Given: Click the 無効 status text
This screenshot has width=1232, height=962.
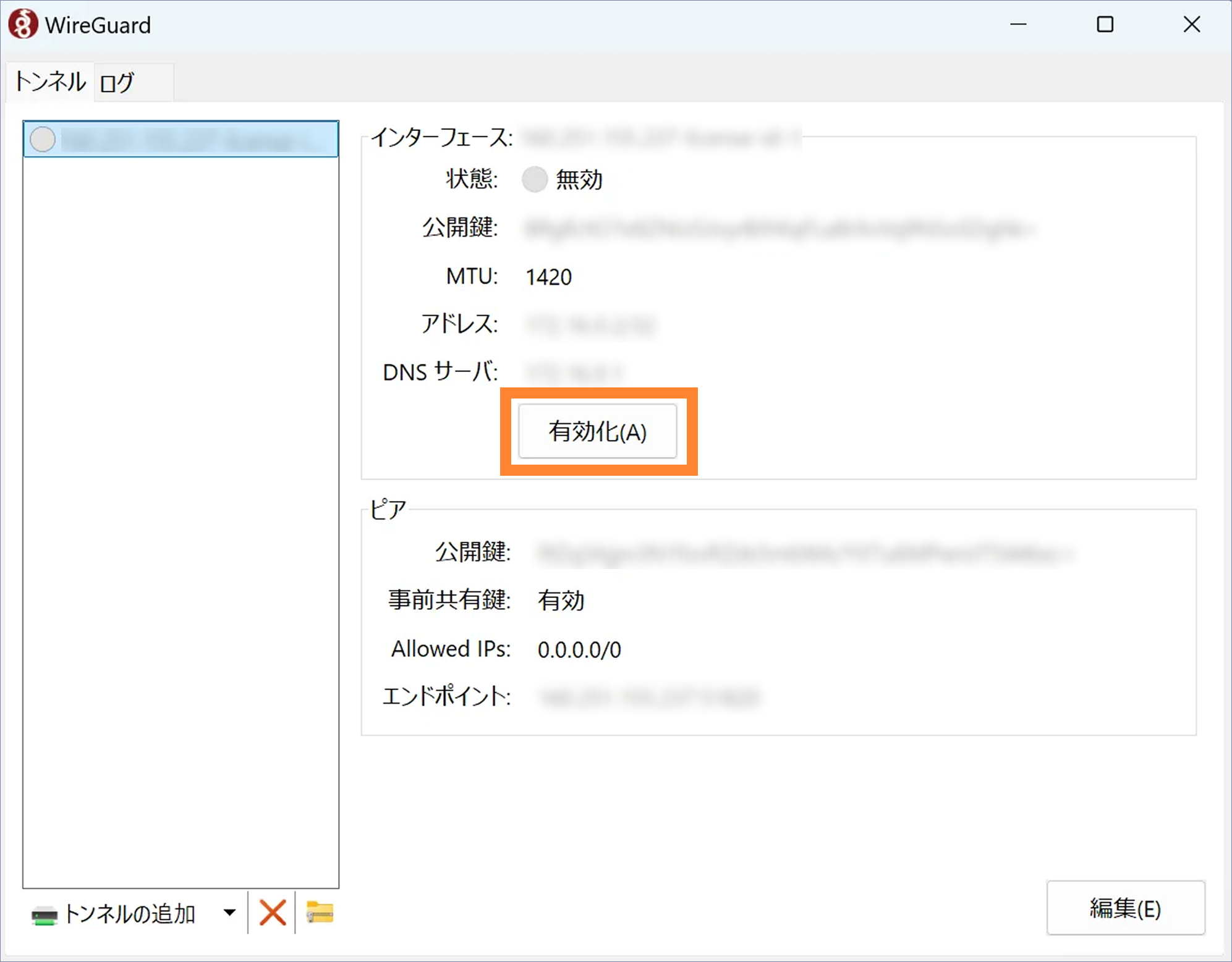Looking at the screenshot, I should point(579,179).
